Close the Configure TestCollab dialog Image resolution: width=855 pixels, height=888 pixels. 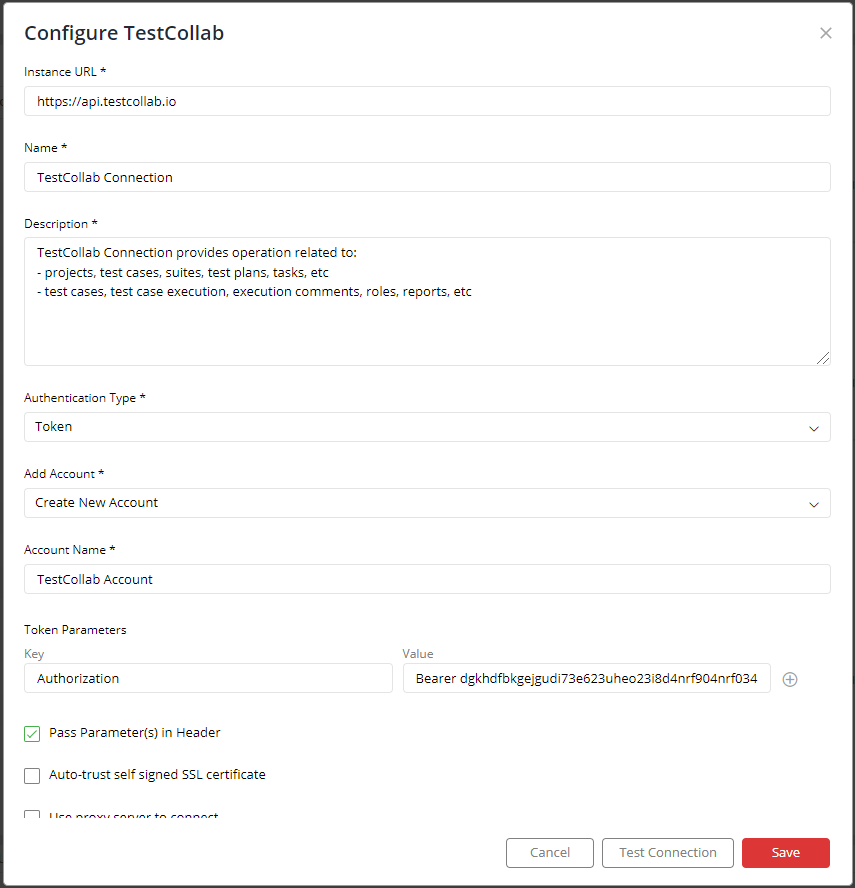826,33
